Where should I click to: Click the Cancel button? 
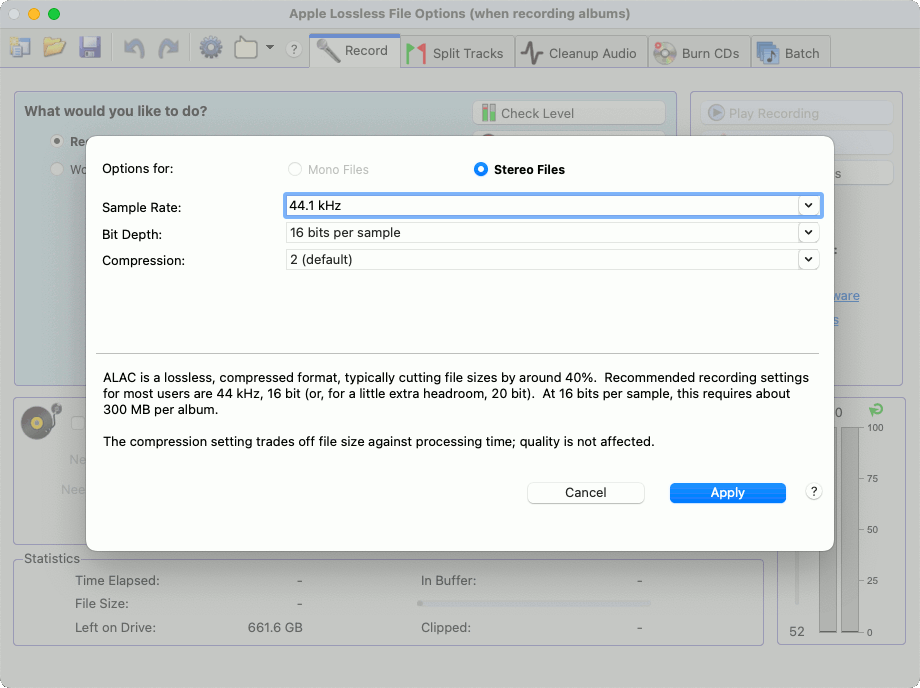click(586, 493)
